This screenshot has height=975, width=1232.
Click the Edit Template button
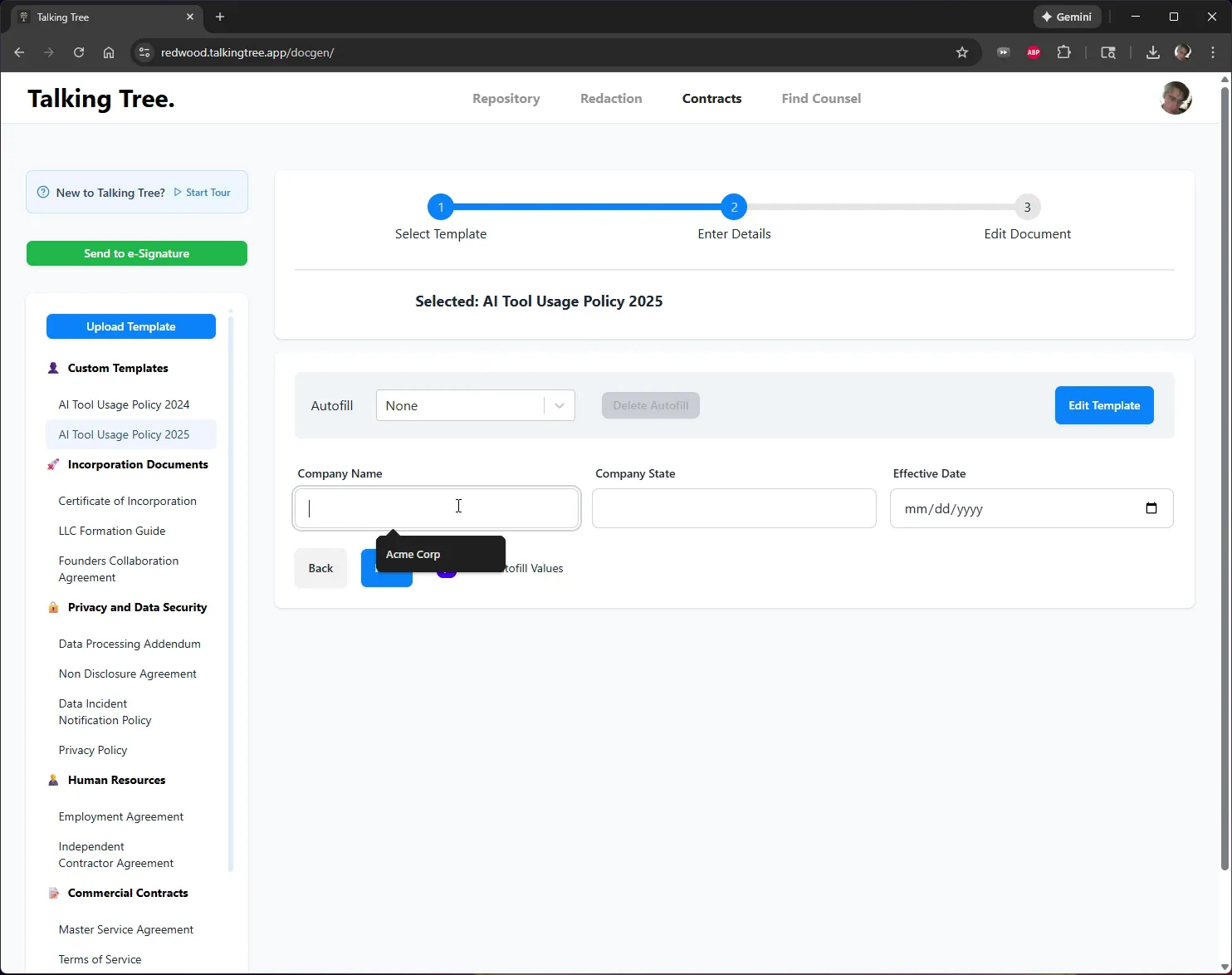(1104, 405)
